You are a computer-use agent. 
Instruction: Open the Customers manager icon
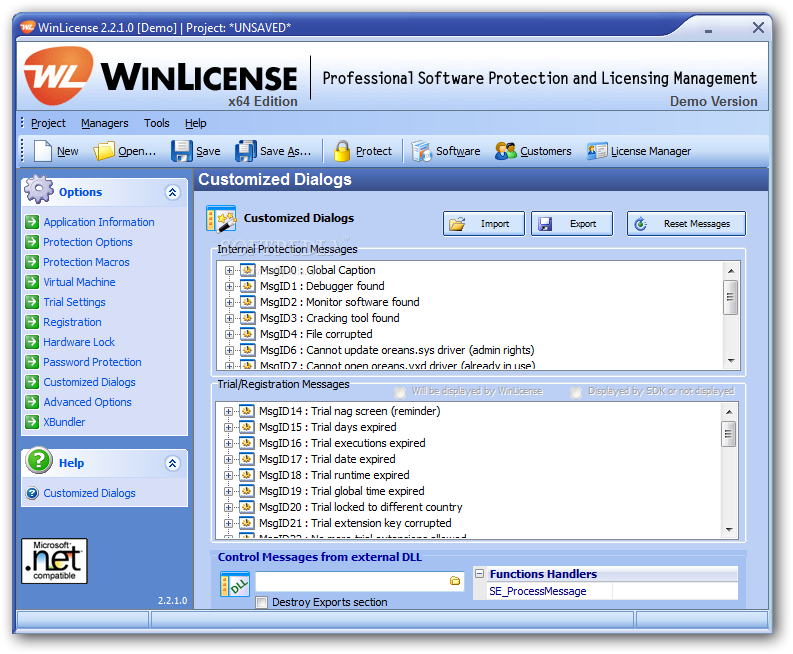(x=505, y=151)
